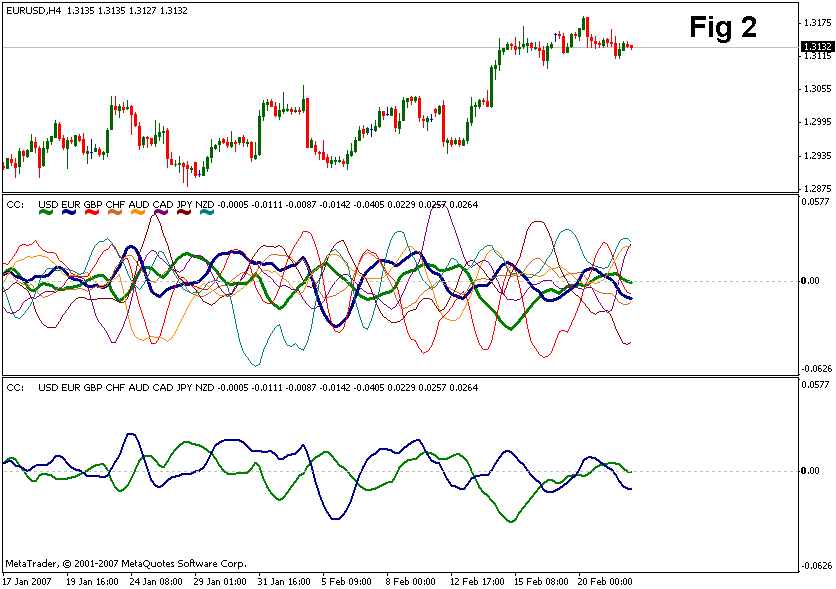This screenshot has width=836, height=589.
Task: Click the 0.00 zero level label of the multi-currency panel
Action: (810, 281)
